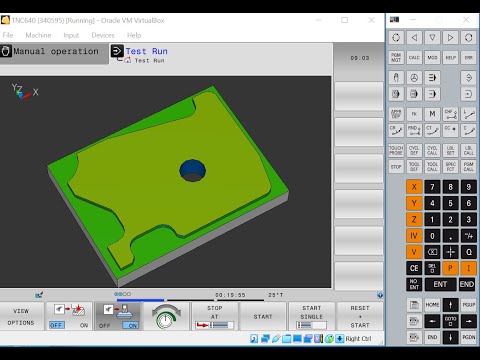Click the LBL SET key

click(450, 150)
